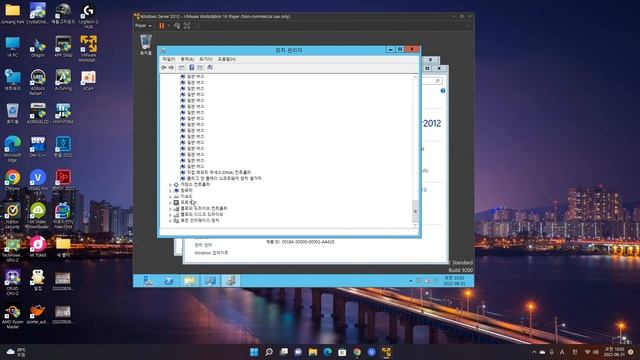This screenshot has width=640, height=360.
Task: Click the show/hide console tree toolbar icon
Action: (182, 67)
